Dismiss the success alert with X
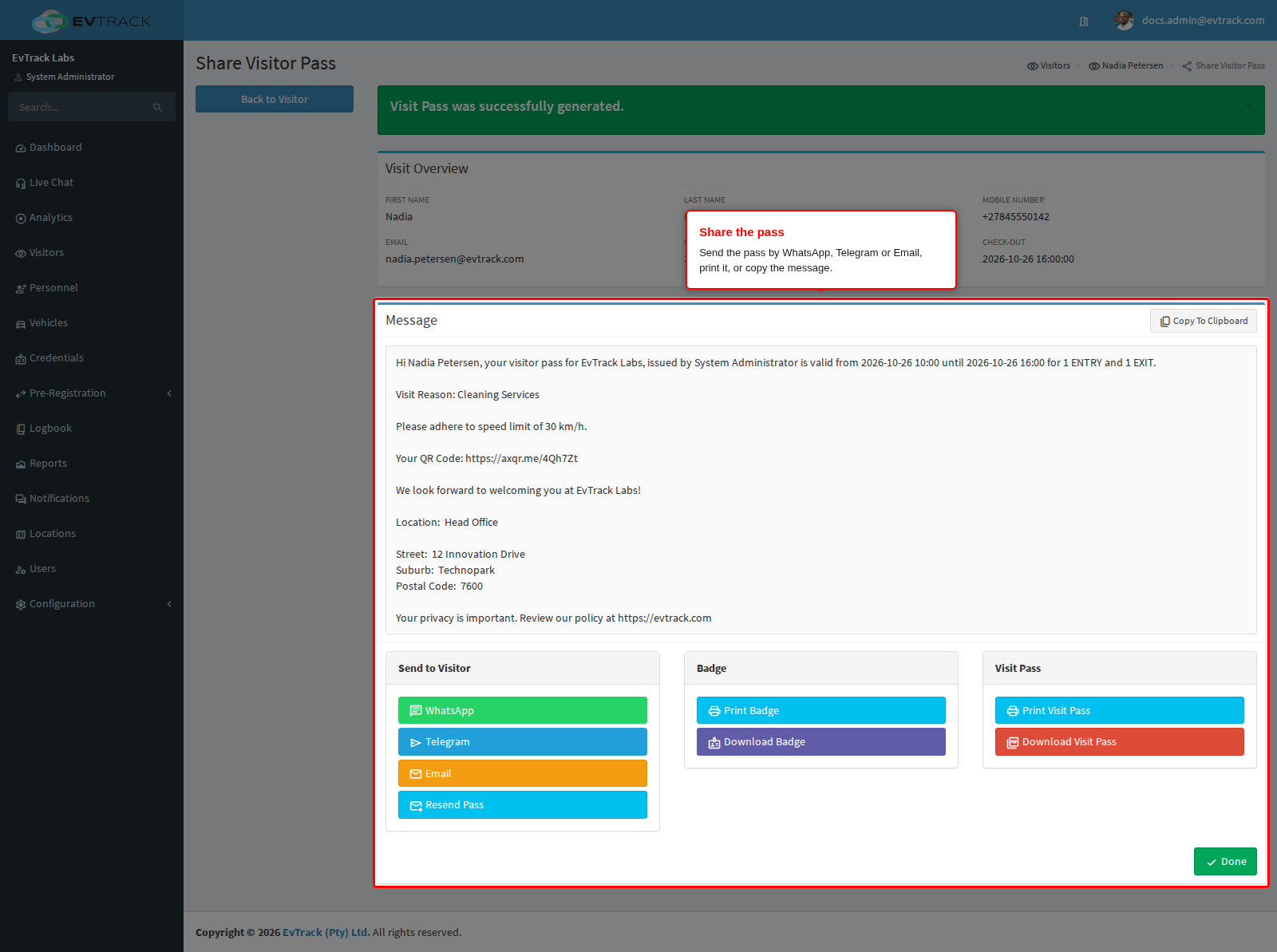 [1248, 105]
